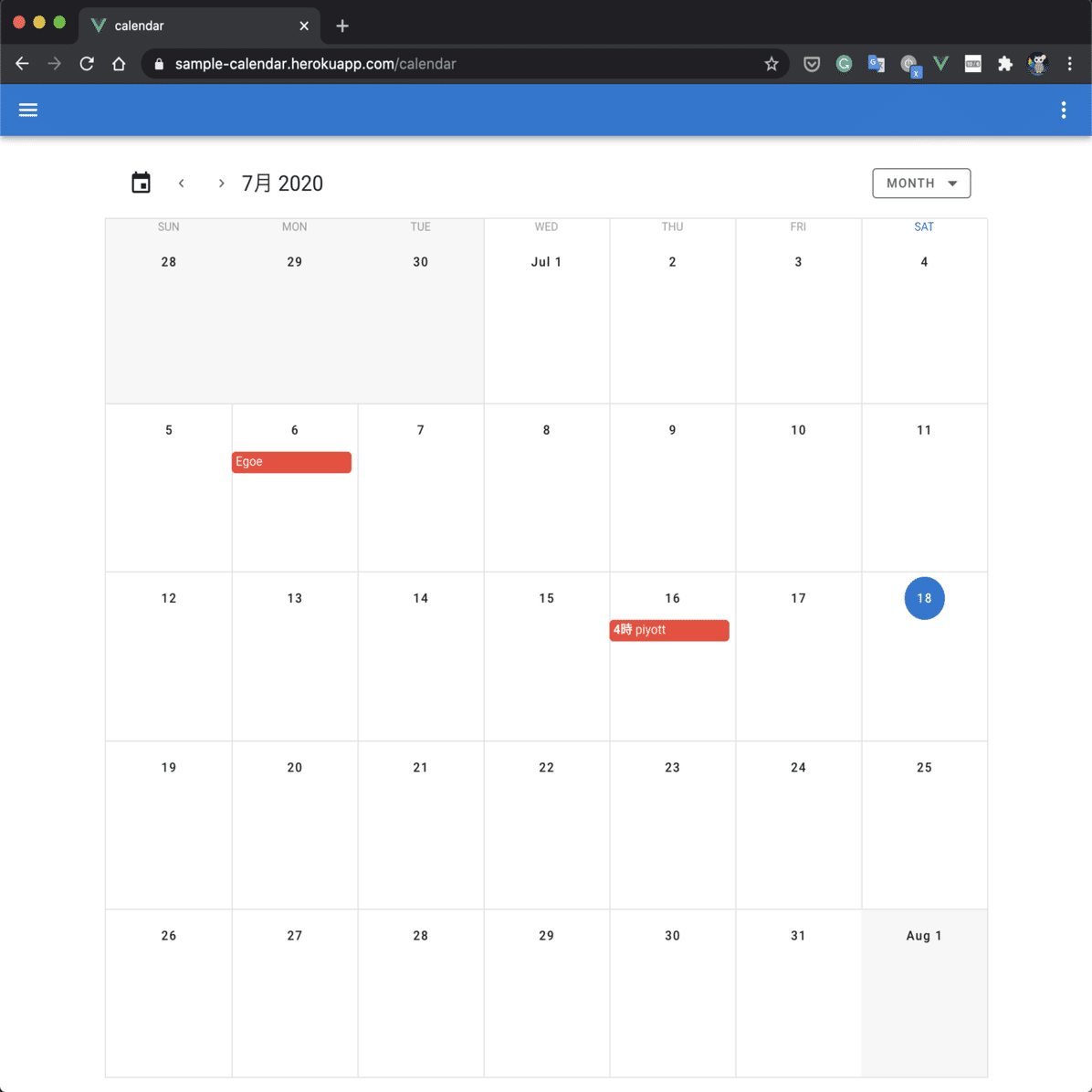Screen dimensions: 1092x1092
Task: Select July 27 date number
Action: point(295,935)
